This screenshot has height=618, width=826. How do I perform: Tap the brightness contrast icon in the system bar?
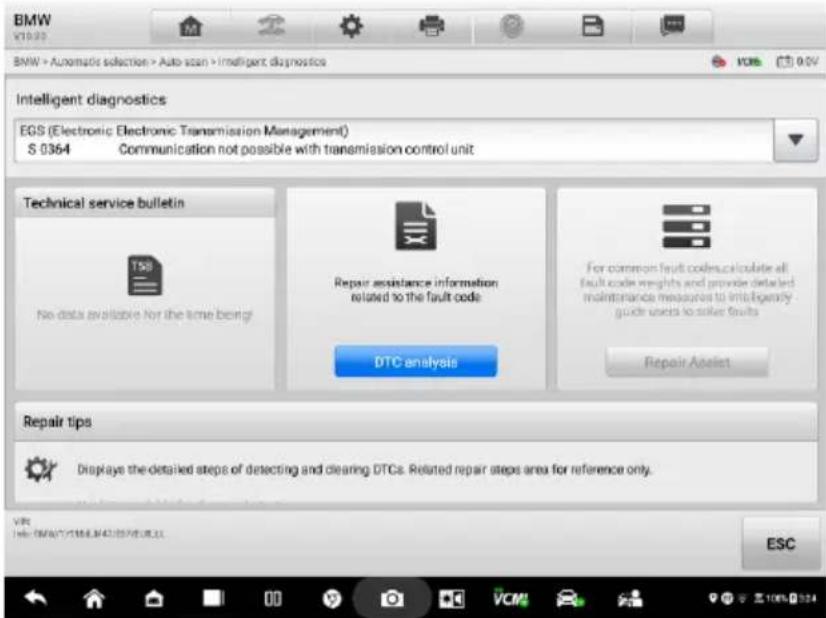451,599
